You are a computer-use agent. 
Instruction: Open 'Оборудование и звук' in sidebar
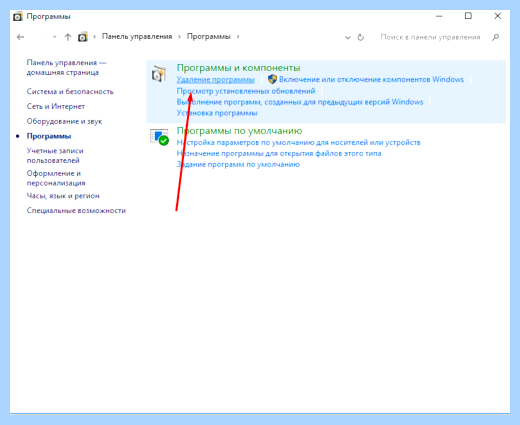coord(64,121)
